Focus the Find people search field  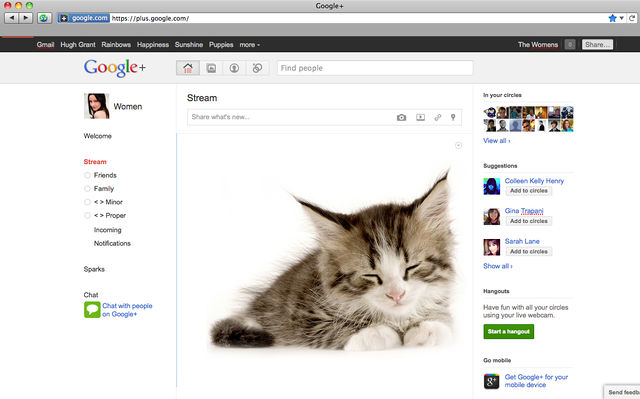375,68
